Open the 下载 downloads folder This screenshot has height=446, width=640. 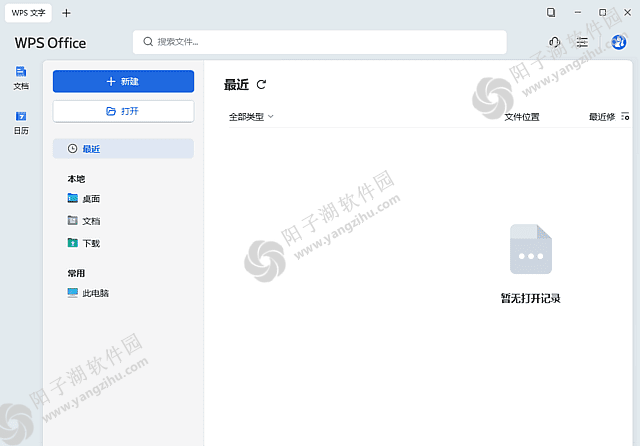tap(84, 243)
